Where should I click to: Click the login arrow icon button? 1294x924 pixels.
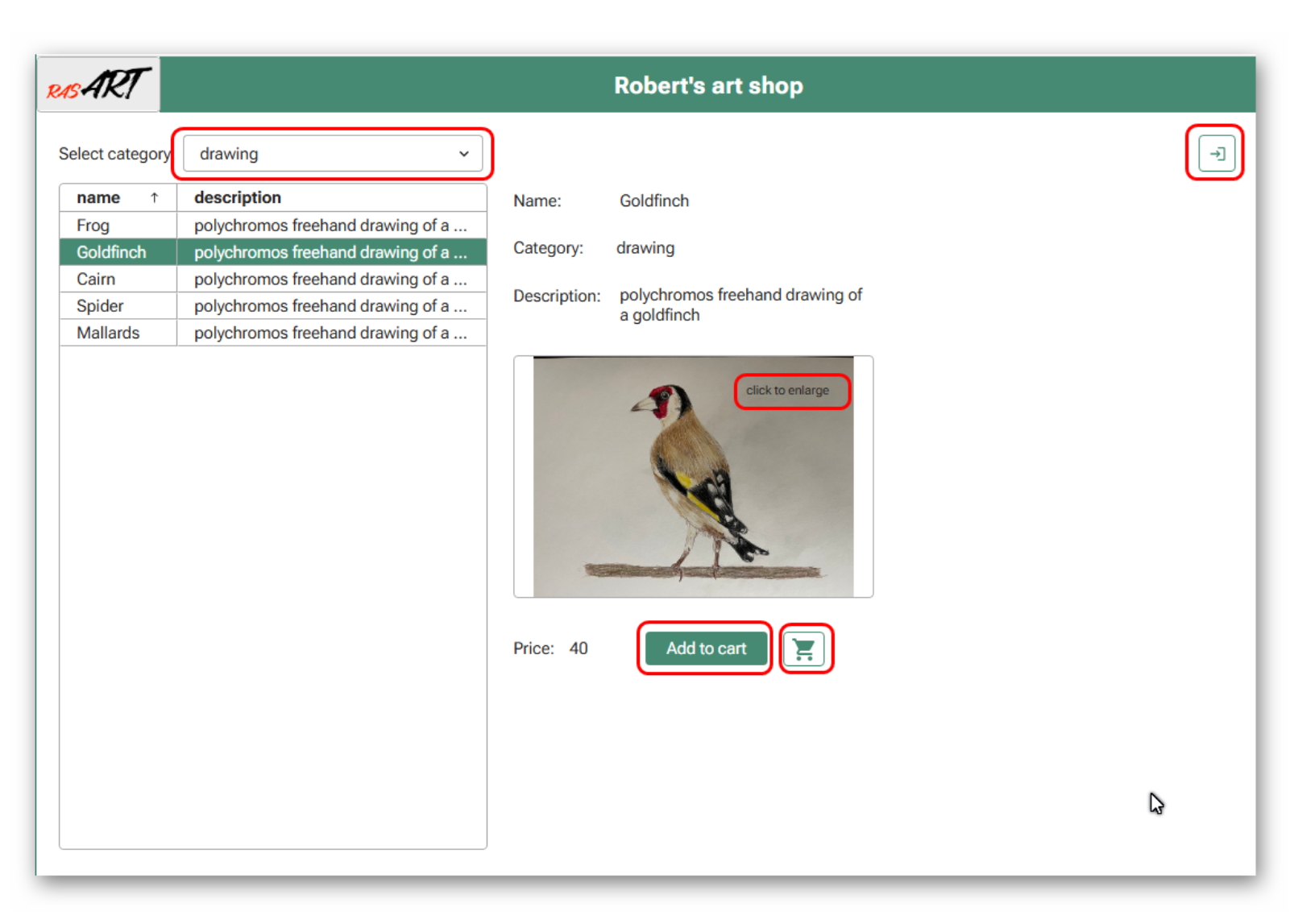click(x=1216, y=153)
